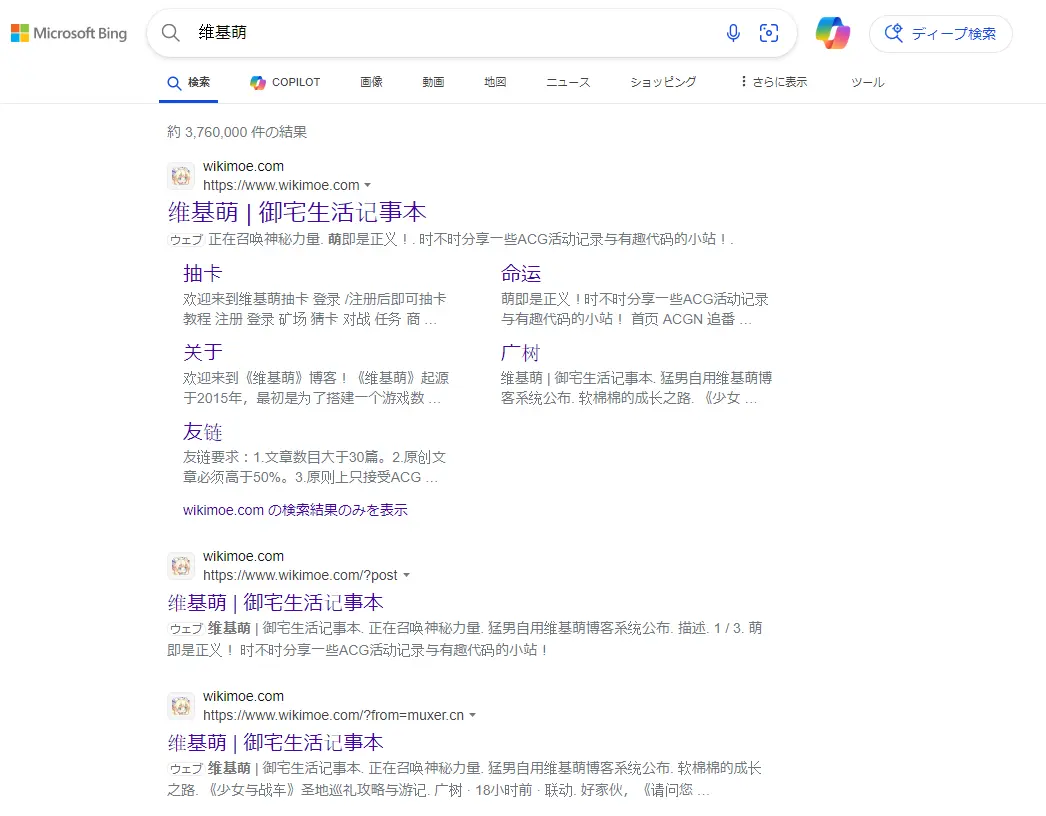Viewport: 1046px width, 816px height.
Task: Start voice search with microphone icon
Action: click(x=733, y=33)
